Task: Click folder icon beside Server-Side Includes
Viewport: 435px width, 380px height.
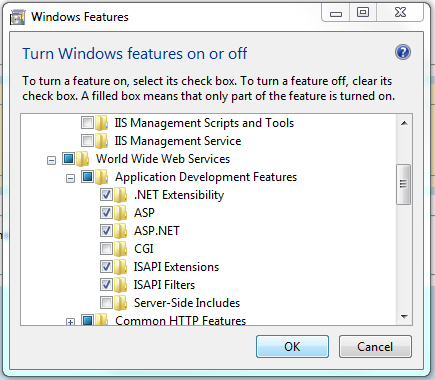Action: [x=120, y=303]
